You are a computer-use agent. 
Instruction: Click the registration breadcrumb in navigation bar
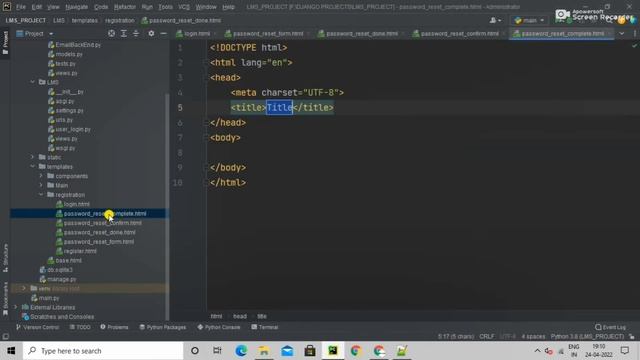tap(120, 20)
